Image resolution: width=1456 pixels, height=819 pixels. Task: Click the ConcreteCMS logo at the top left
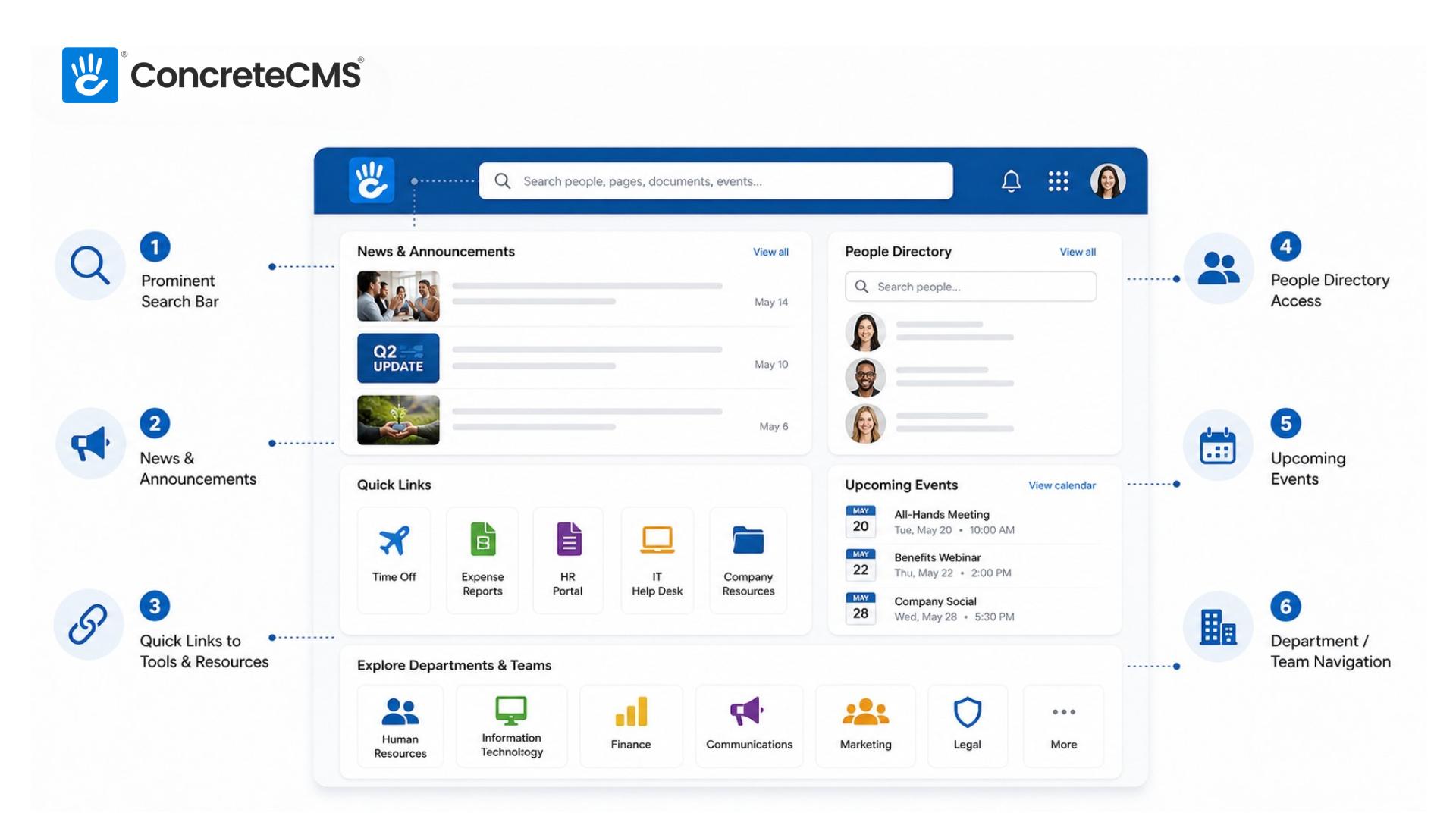(x=213, y=75)
